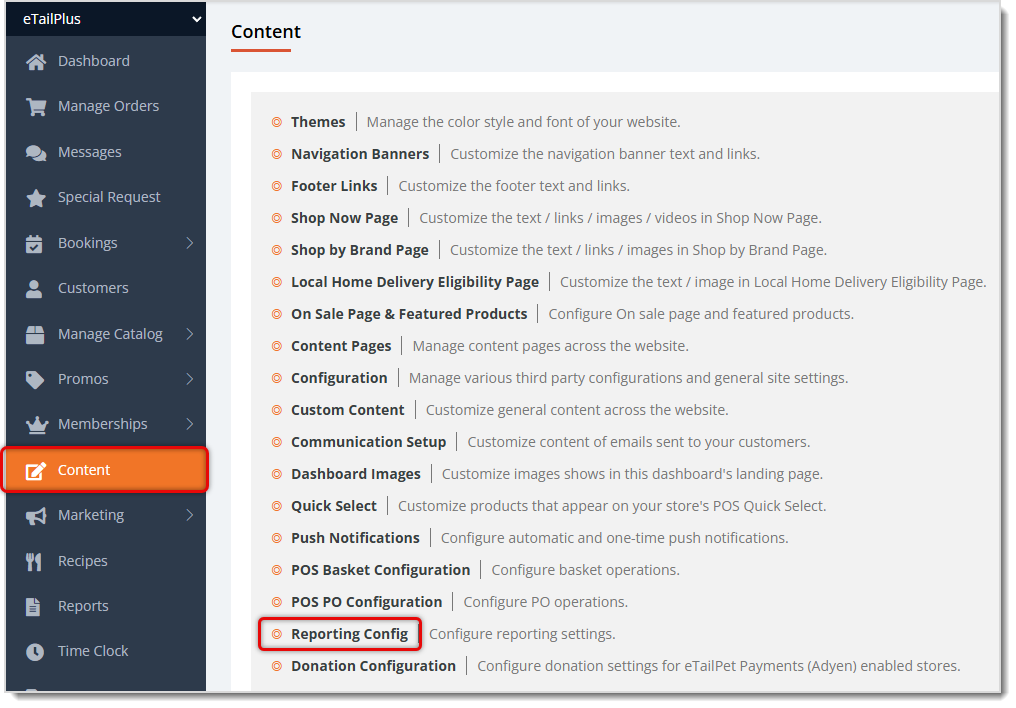Image resolution: width=1016 pixels, height=708 pixels.
Task: Click the bullet icon beside Navigation Banners
Action: click(x=277, y=154)
